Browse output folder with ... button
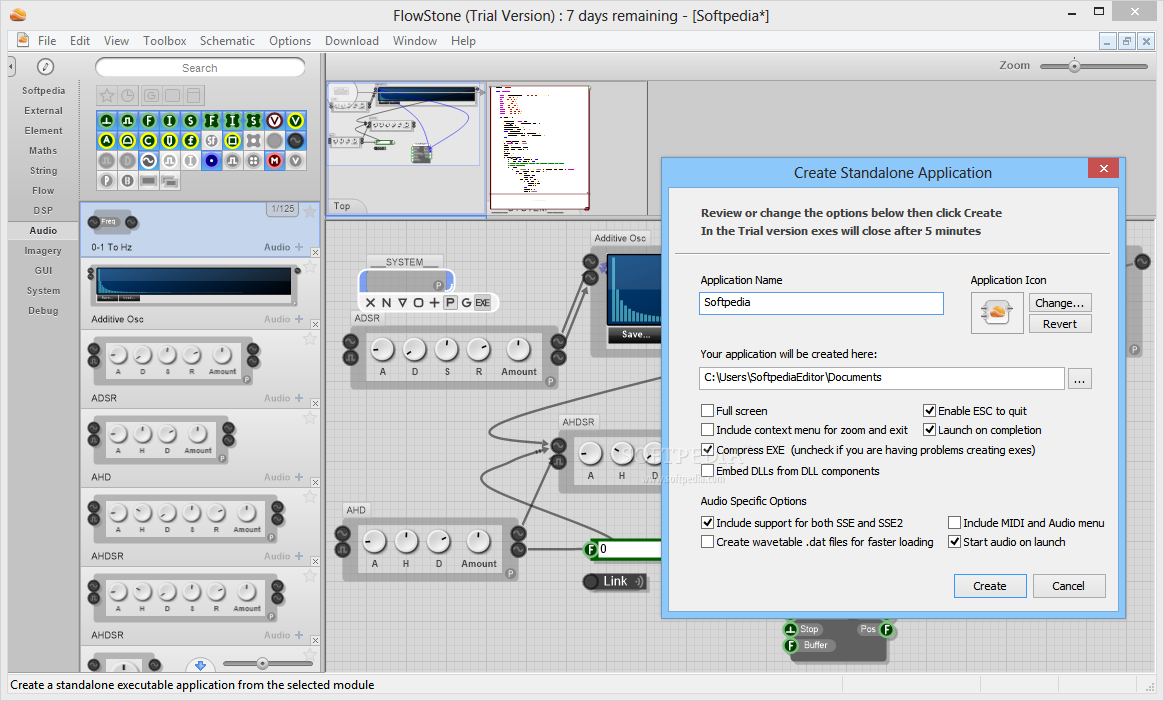 [1079, 379]
